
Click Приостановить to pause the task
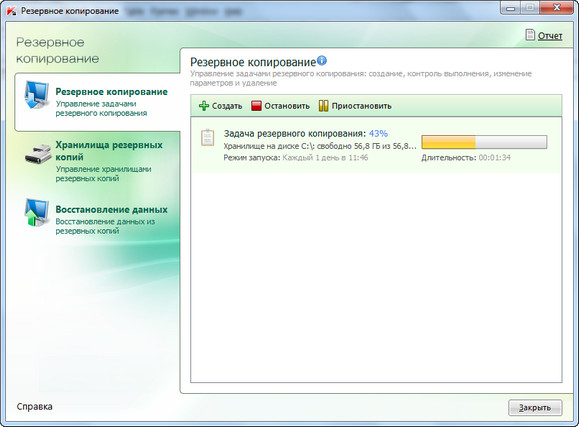pos(355,106)
